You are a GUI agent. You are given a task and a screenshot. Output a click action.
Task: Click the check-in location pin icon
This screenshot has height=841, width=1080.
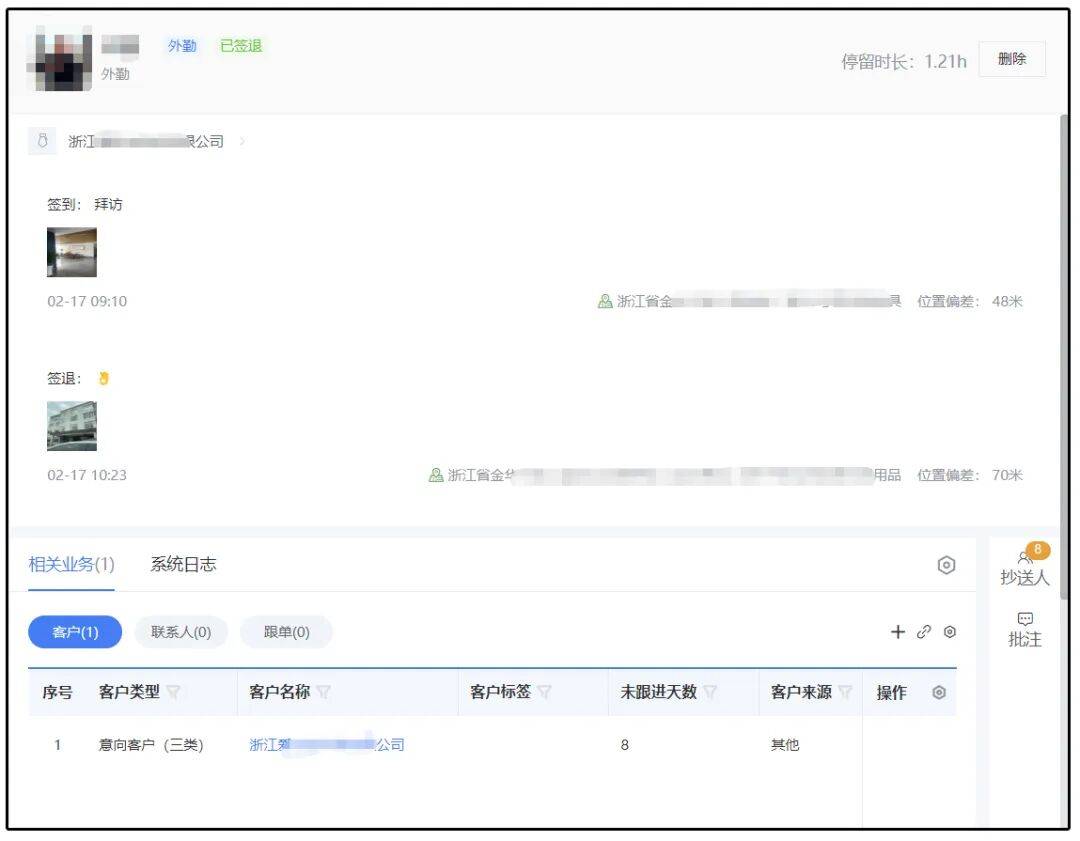[x=605, y=301]
